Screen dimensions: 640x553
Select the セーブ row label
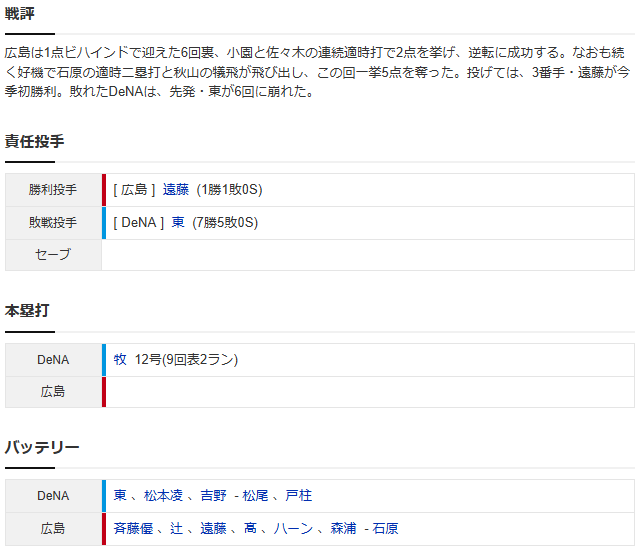tap(53, 255)
